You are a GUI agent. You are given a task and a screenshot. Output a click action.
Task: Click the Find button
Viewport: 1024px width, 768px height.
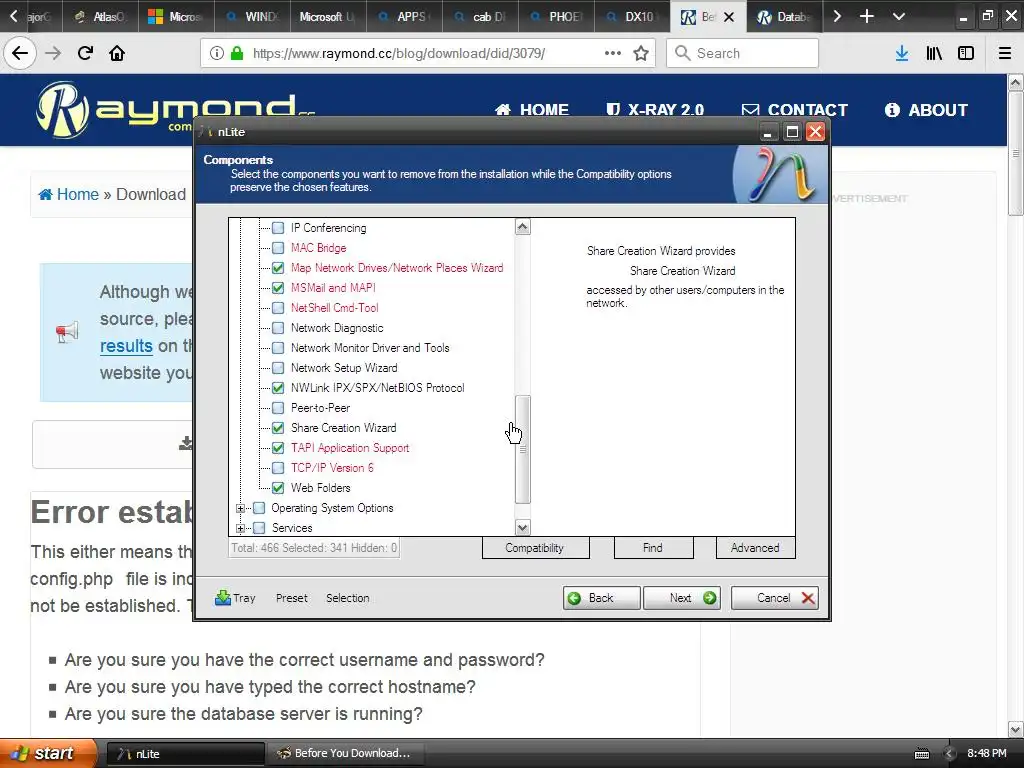653,548
